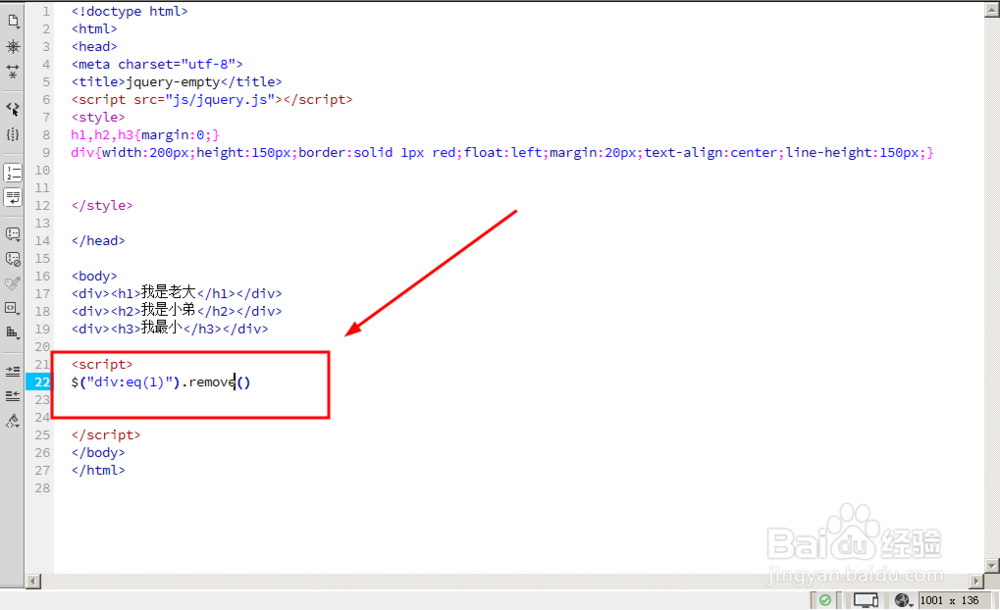Screen dimensions: 1000x610
Task: Click the Remove Comment icon
Action: pyautogui.click(x=13, y=259)
